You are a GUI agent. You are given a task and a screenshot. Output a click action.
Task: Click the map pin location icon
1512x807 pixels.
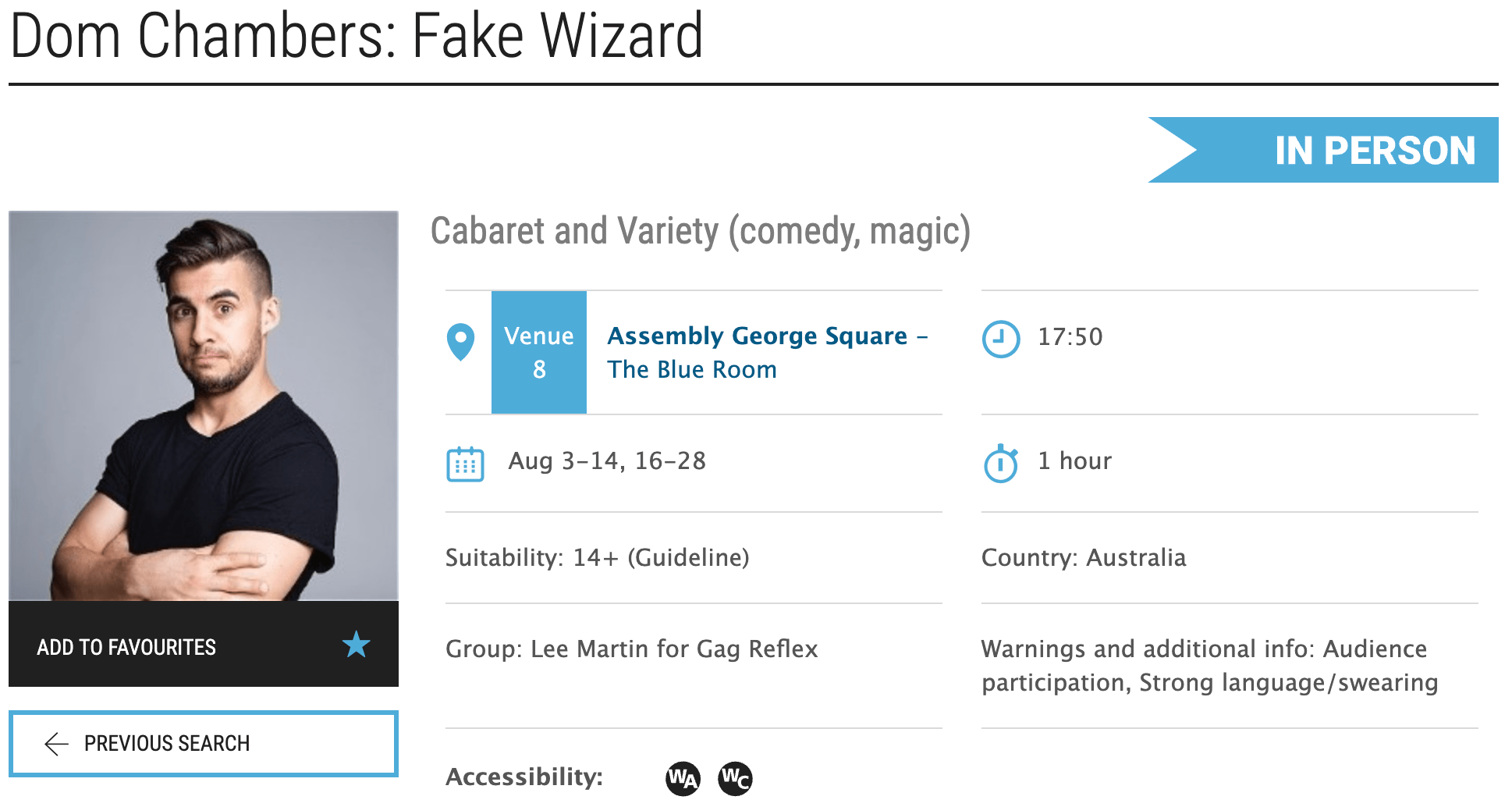(x=460, y=342)
